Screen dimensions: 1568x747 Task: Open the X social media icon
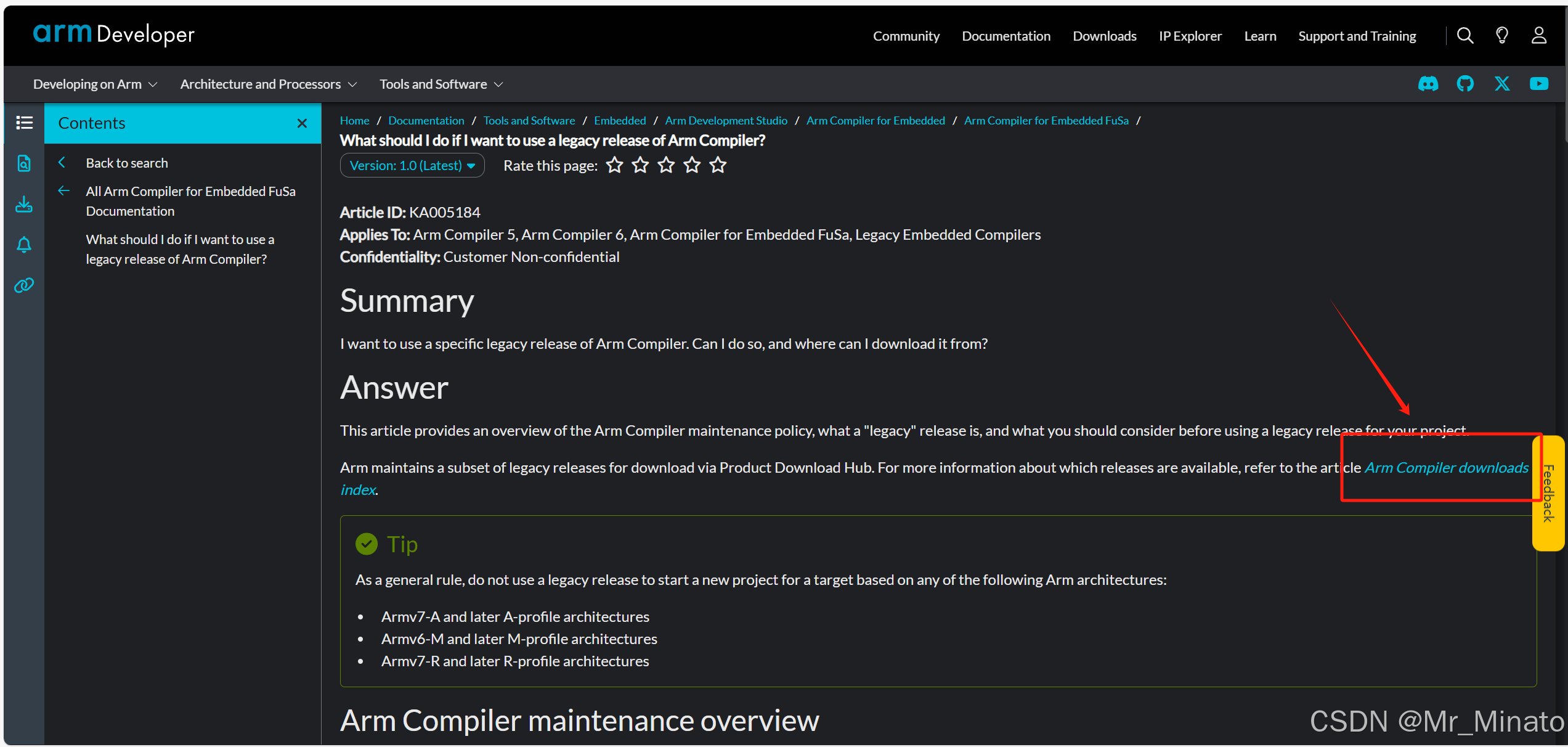(x=1502, y=84)
